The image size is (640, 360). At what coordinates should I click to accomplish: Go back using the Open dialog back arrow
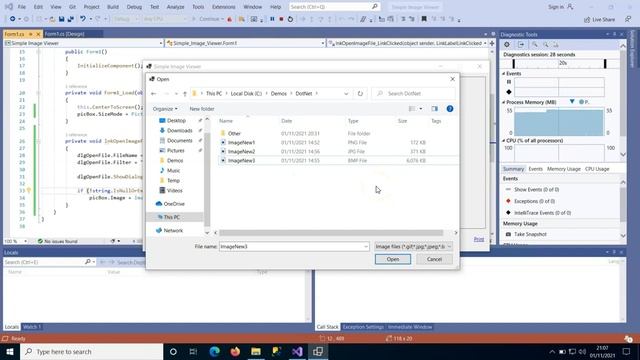[x=154, y=93]
